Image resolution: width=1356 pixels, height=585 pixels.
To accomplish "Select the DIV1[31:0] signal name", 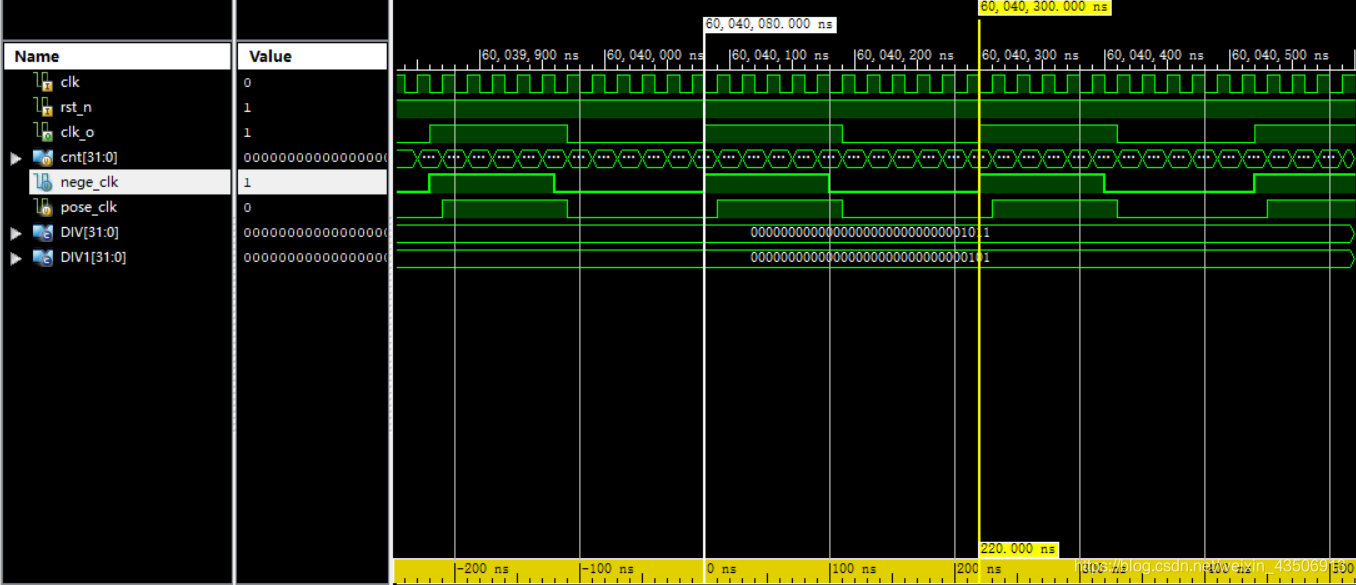I will tap(93, 257).
